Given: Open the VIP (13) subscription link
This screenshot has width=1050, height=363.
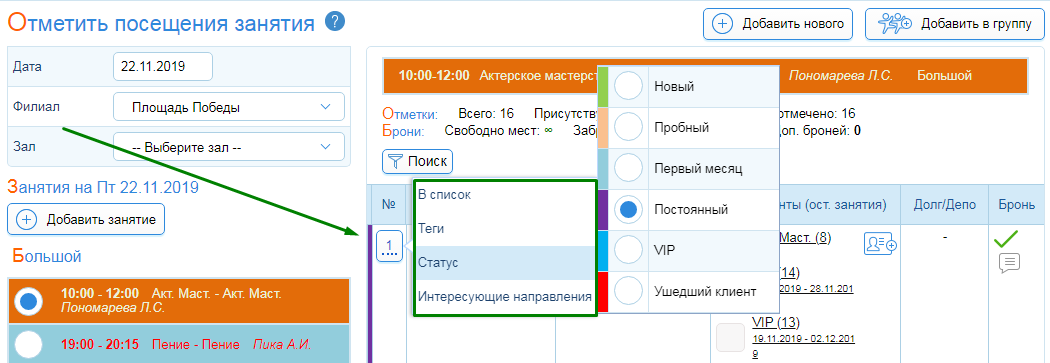Looking at the screenshot, I should click(776, 322).
